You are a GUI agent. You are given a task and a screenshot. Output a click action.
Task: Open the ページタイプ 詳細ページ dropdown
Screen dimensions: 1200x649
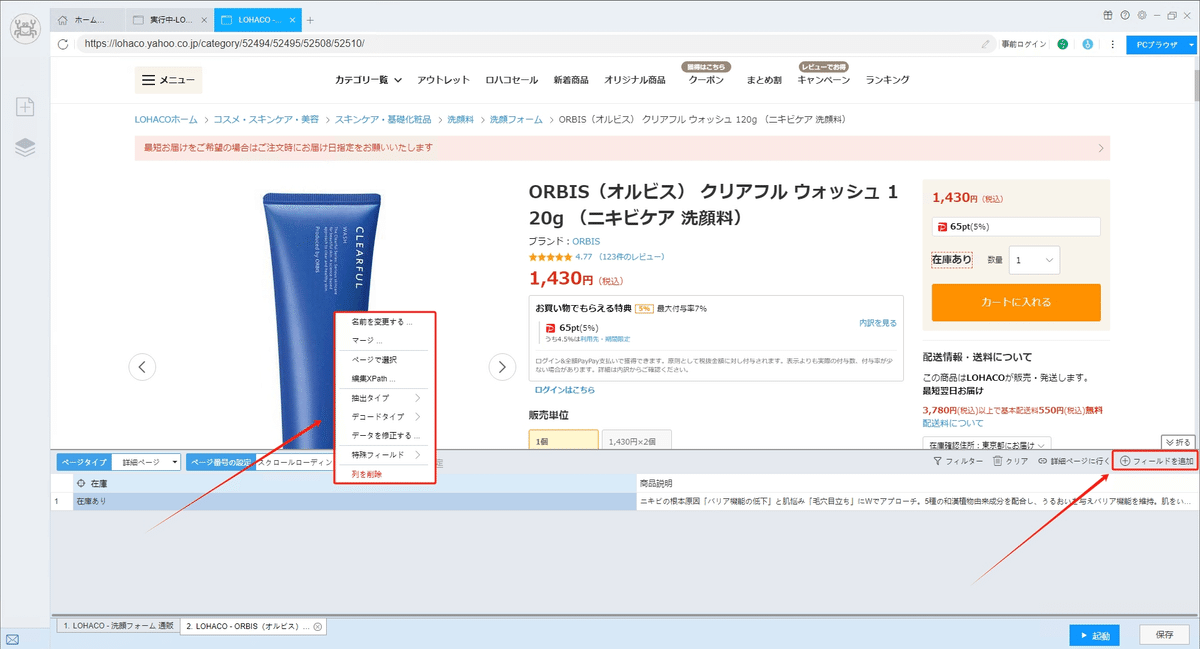(146, 462)
